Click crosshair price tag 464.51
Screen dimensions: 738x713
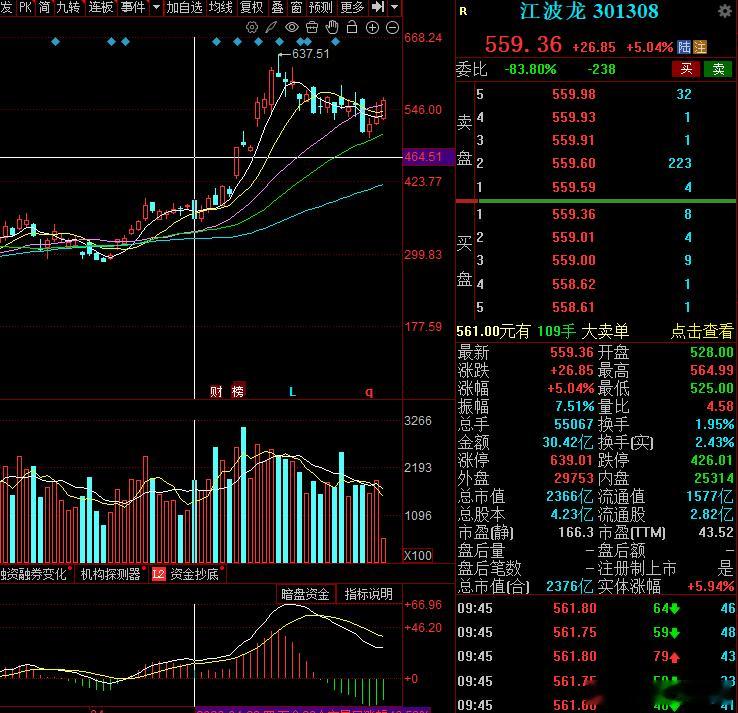click(428, 157)
